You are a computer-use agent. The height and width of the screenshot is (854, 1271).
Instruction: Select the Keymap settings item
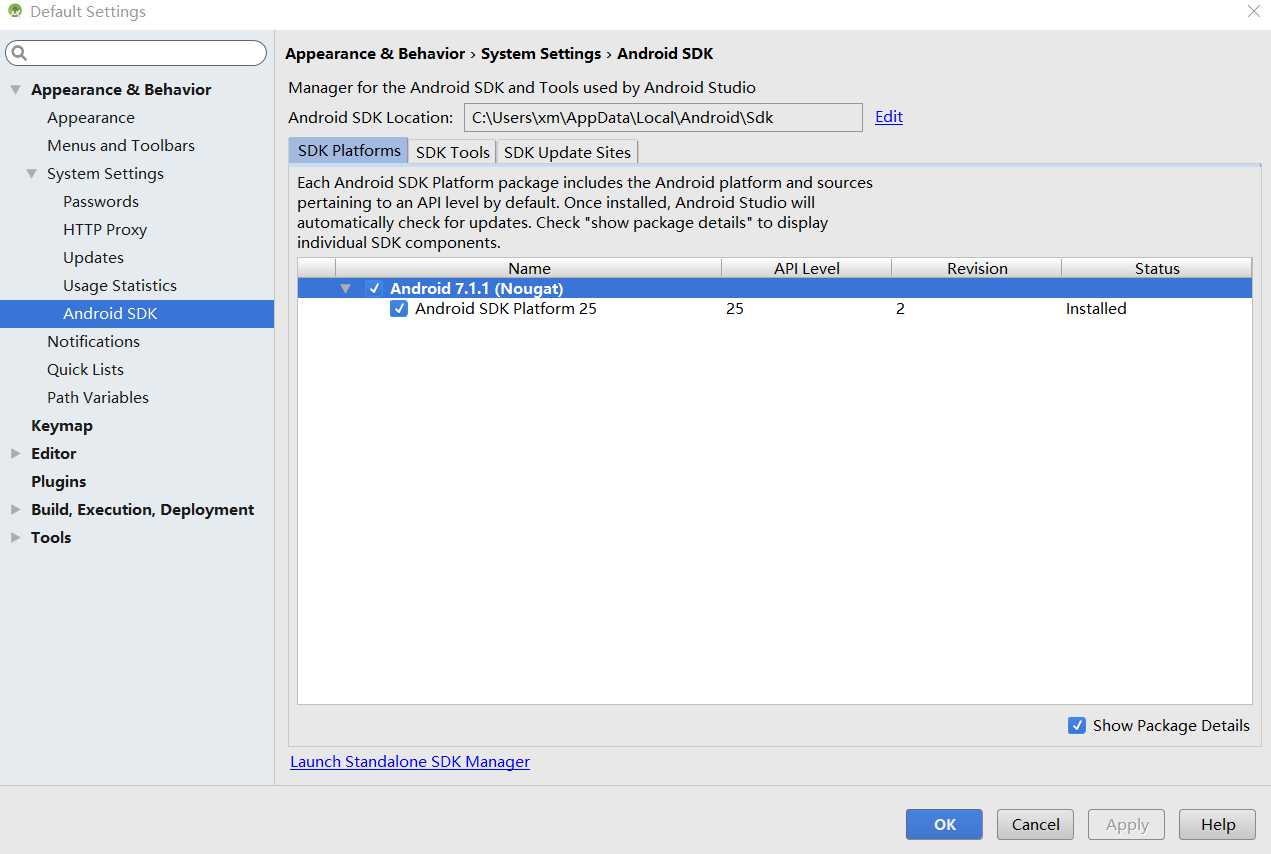62,425
